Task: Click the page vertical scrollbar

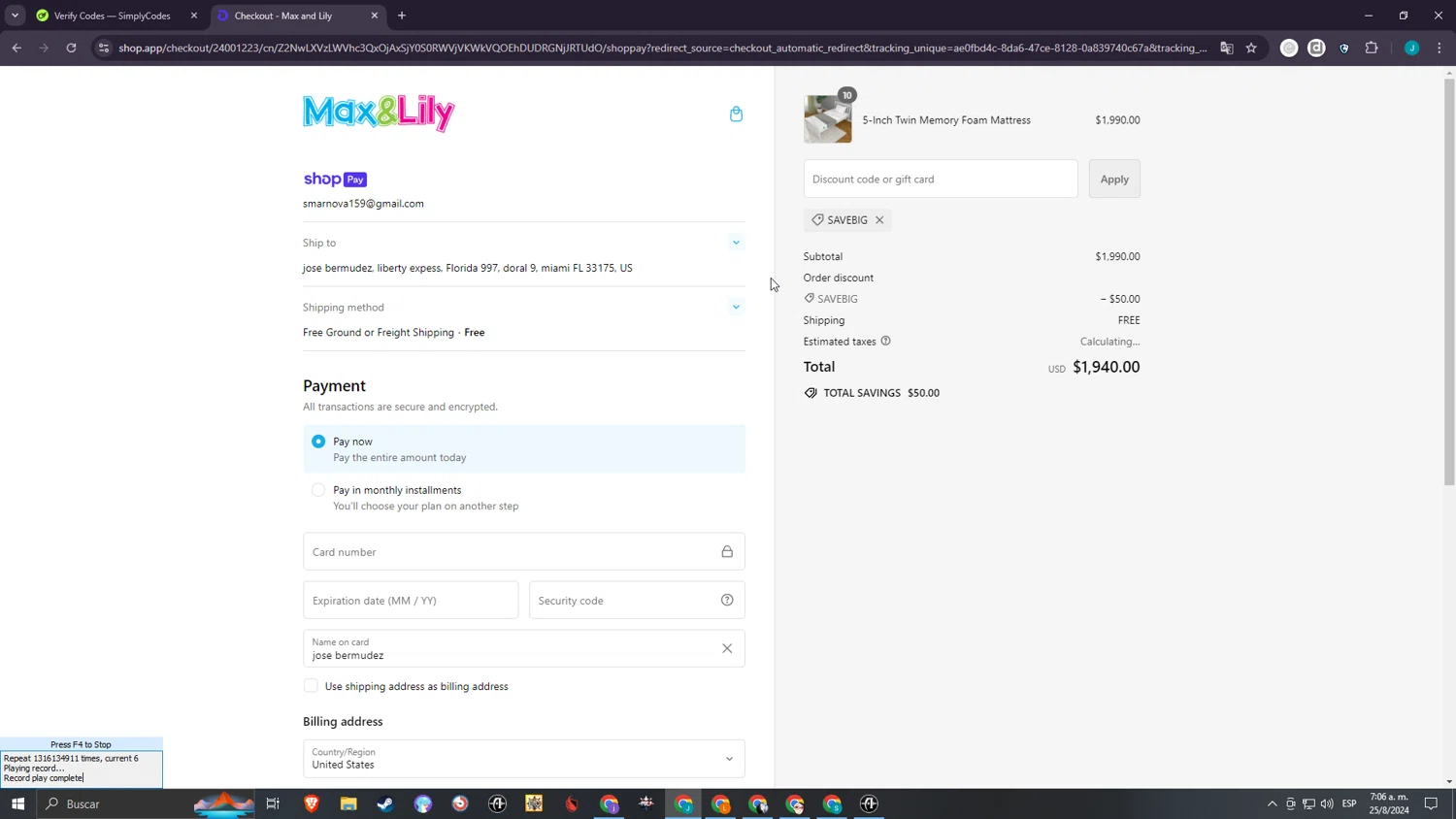Action: [x=1449, y=281]
